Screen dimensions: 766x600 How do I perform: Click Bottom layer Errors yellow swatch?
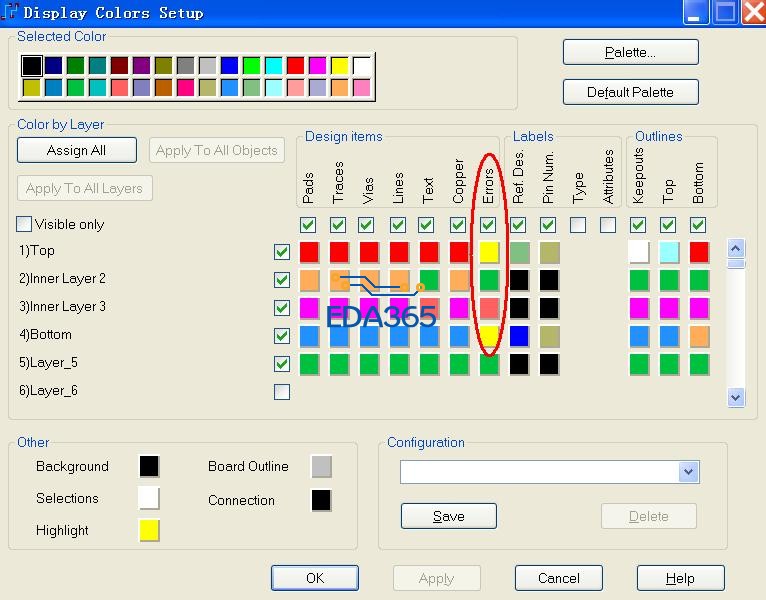[x=489, y=336]
